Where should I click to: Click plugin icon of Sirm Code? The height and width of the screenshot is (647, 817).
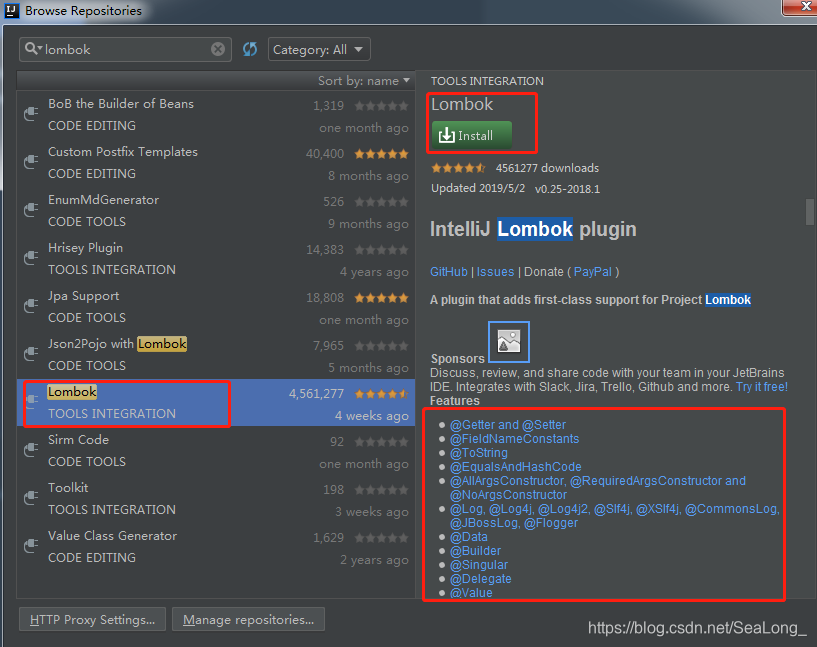[x=31, y=450]
